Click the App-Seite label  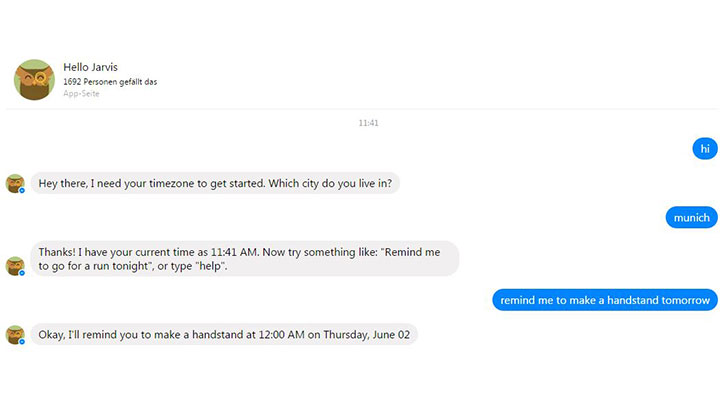[x=81, y=94]
